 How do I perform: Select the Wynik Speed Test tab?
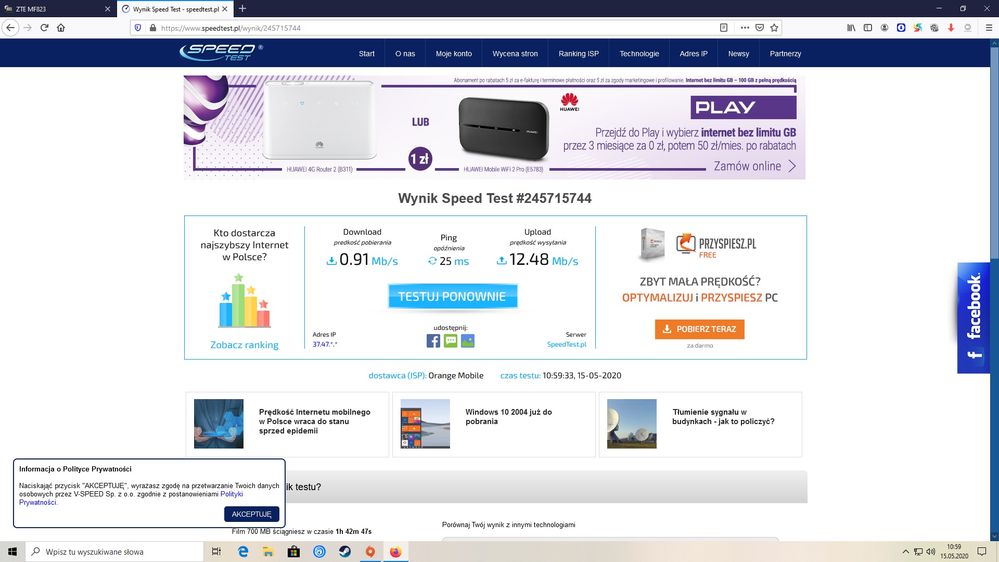pos(175,9)
